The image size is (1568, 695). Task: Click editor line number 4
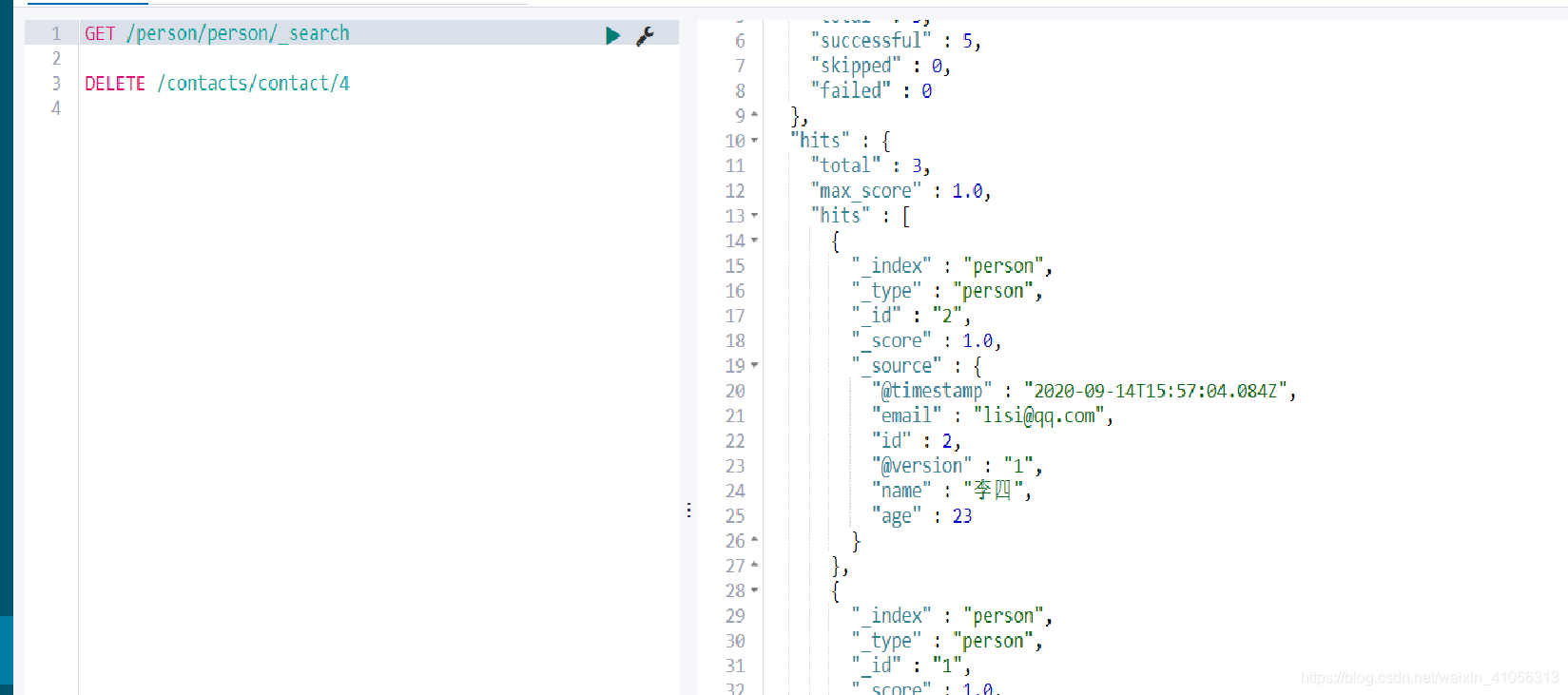(56, 108)
